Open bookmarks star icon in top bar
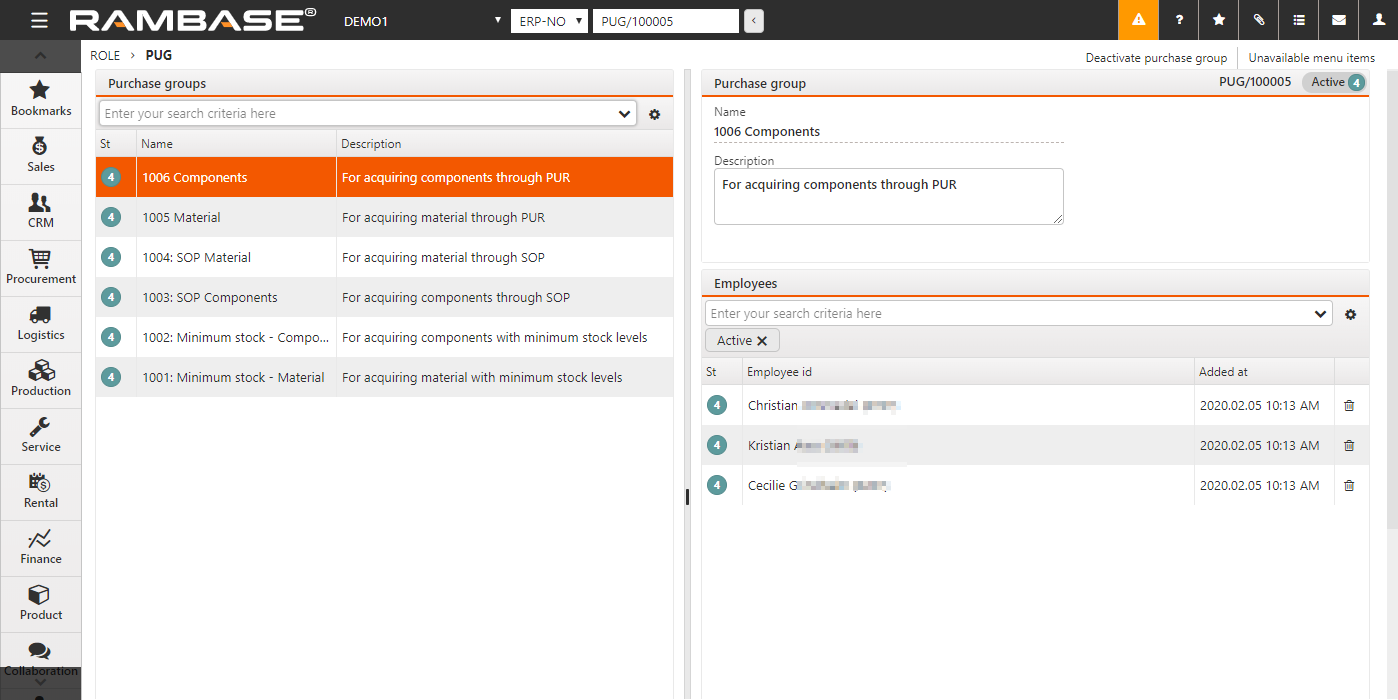1398x700 pixels. pos(1219,20)
